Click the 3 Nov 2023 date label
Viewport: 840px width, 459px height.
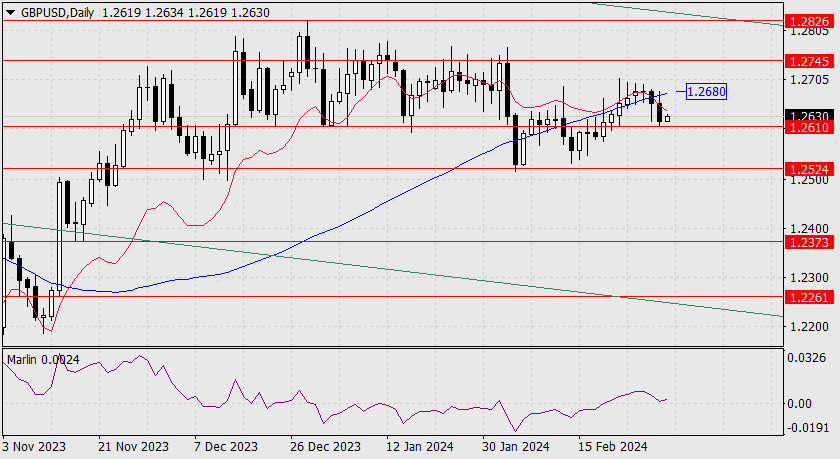coord(34,447)
